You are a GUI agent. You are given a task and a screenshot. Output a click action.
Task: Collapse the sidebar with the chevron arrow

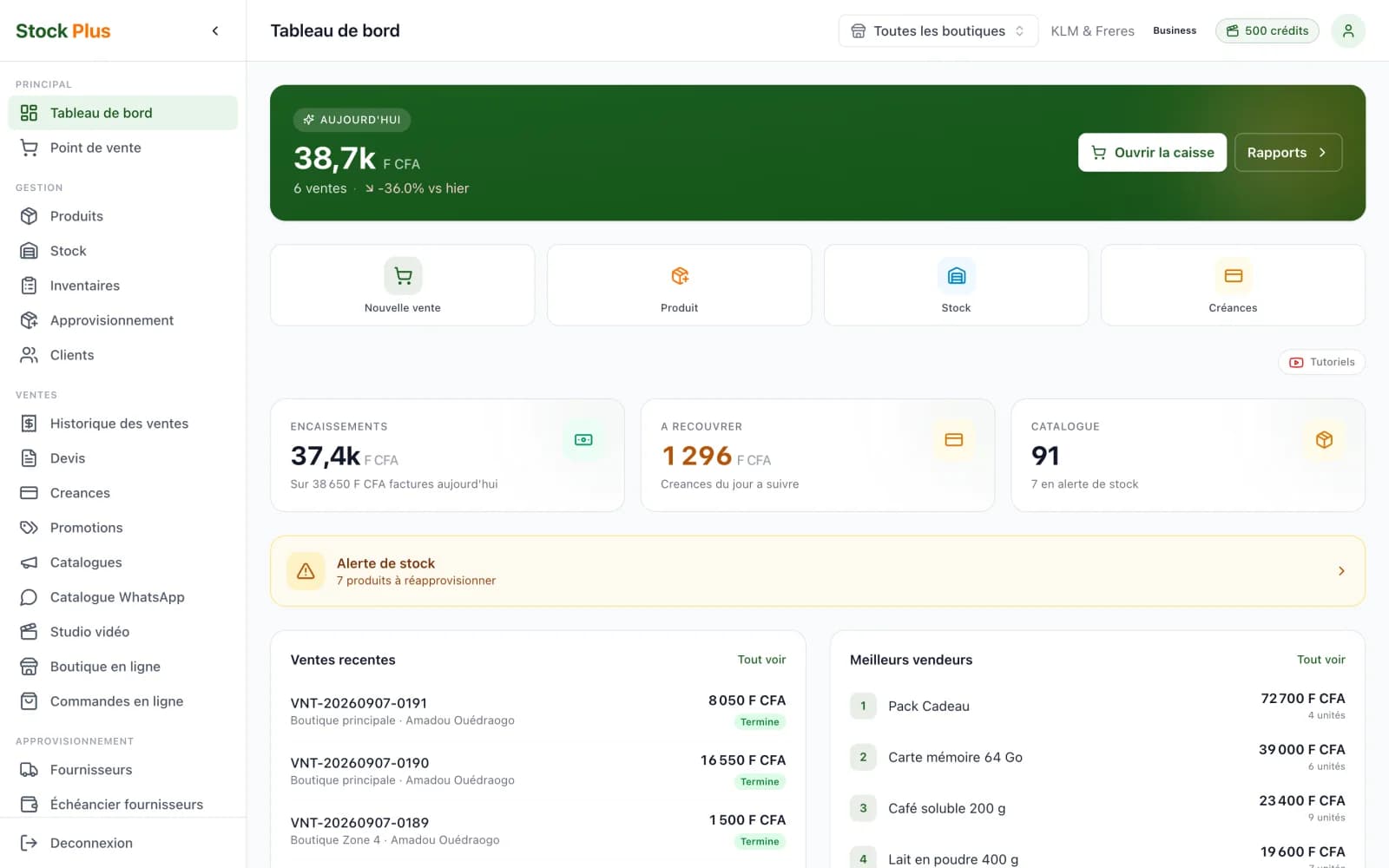215,31
